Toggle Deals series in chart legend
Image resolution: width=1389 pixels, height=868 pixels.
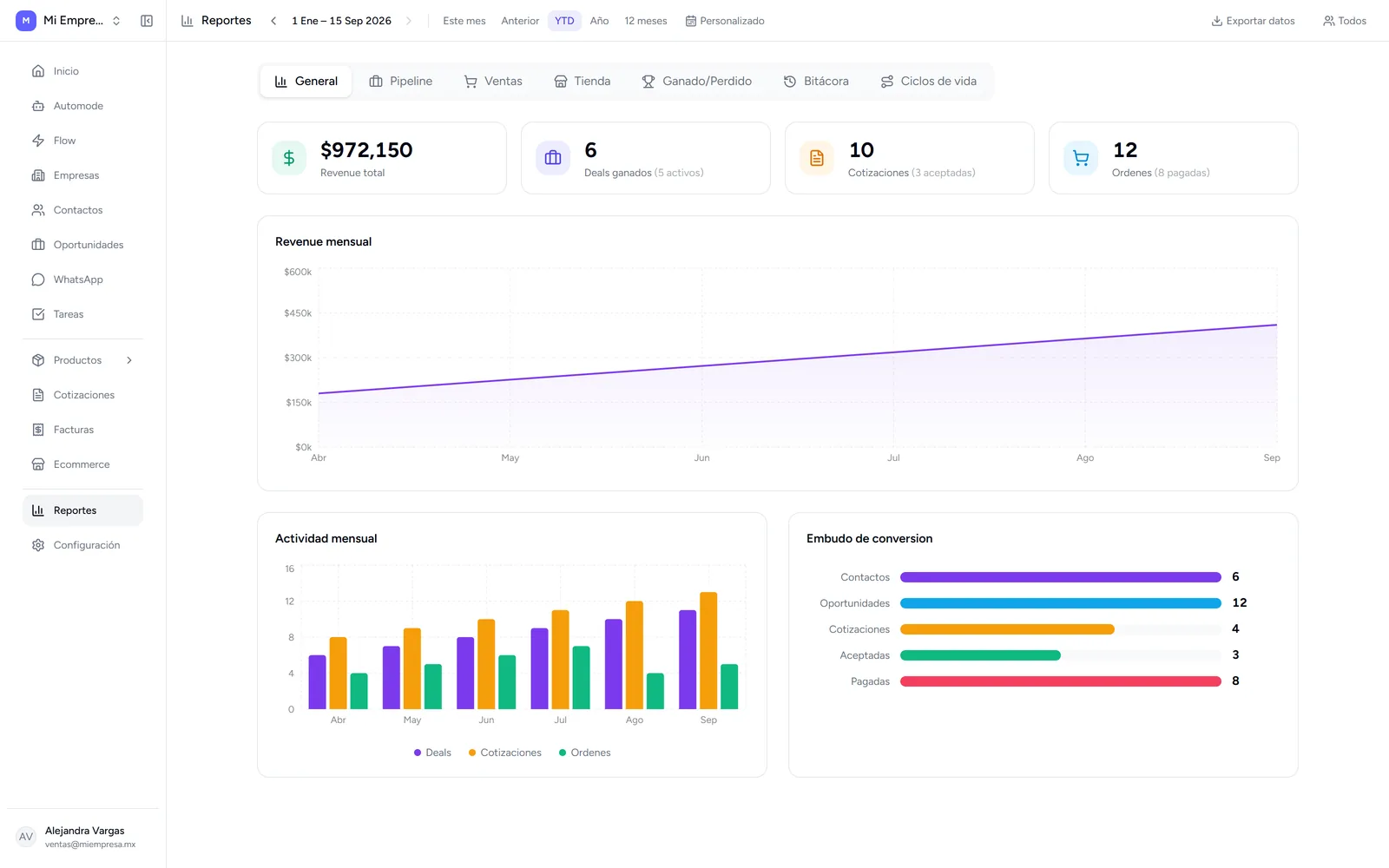point(432,753)
